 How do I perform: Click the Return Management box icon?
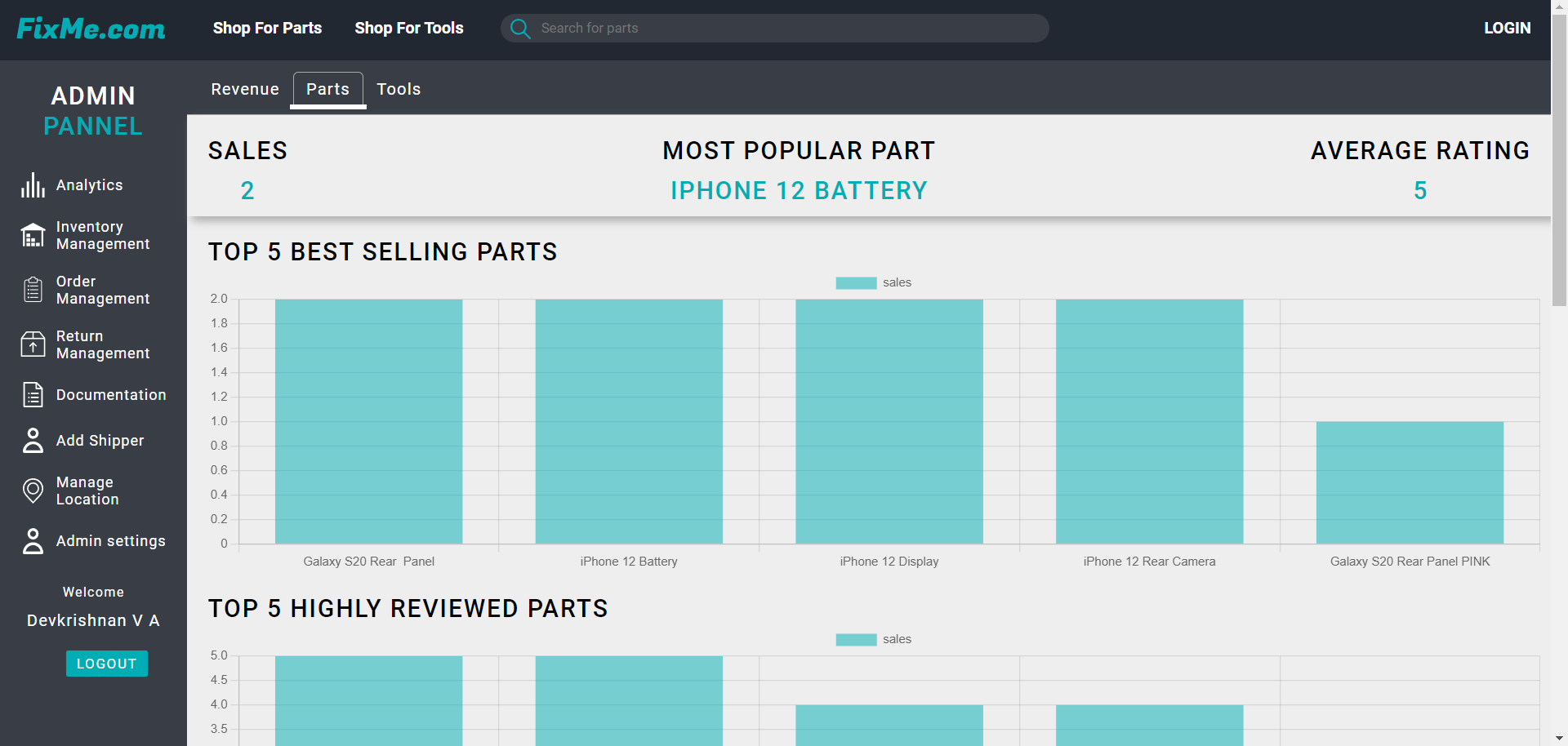(x=33, y=344)
